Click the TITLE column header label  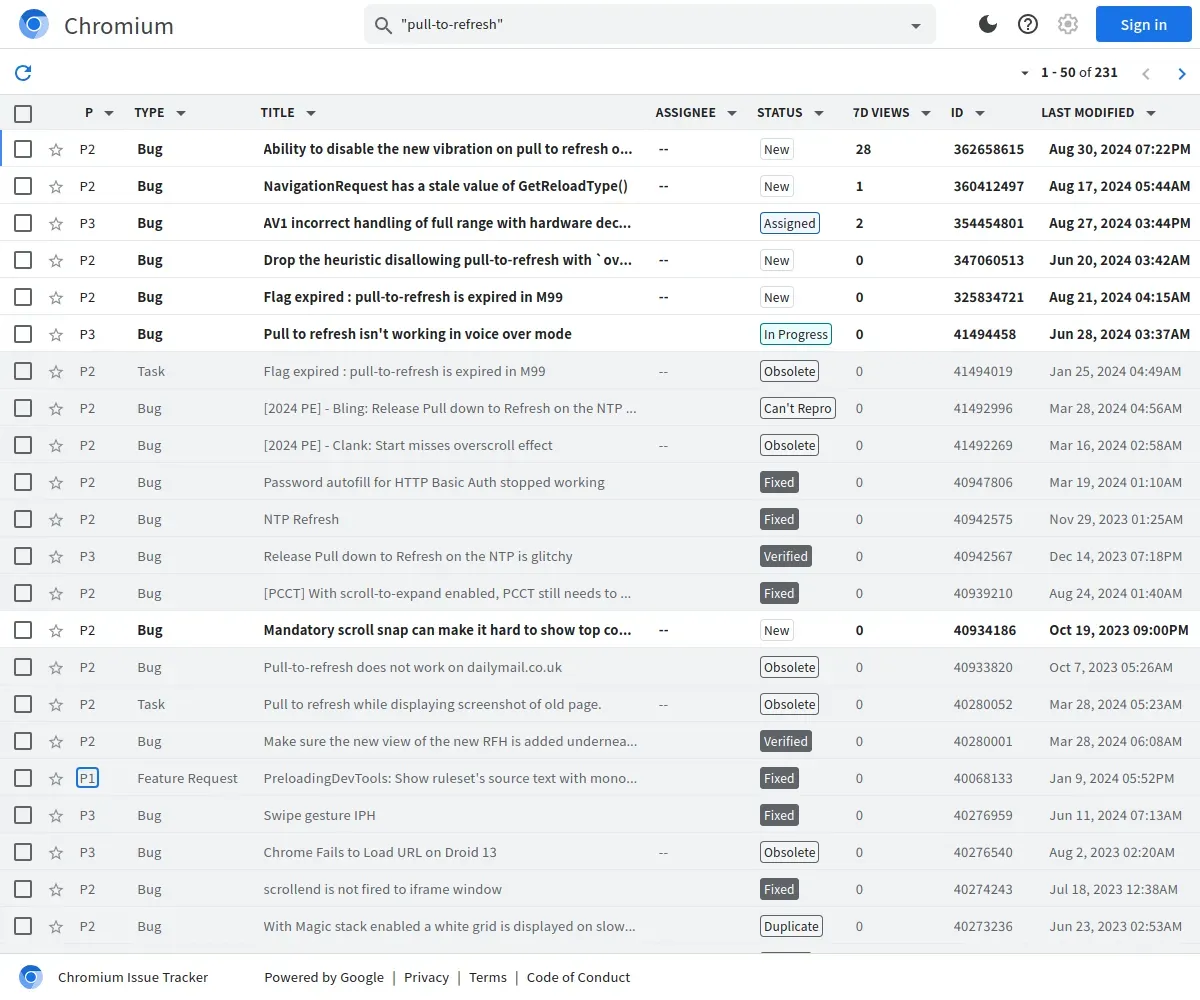pos(277,113)
